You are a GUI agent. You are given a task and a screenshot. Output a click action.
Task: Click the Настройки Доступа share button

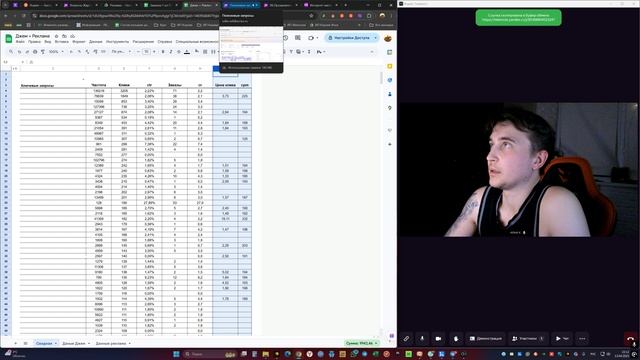click(x=349, y=38)
